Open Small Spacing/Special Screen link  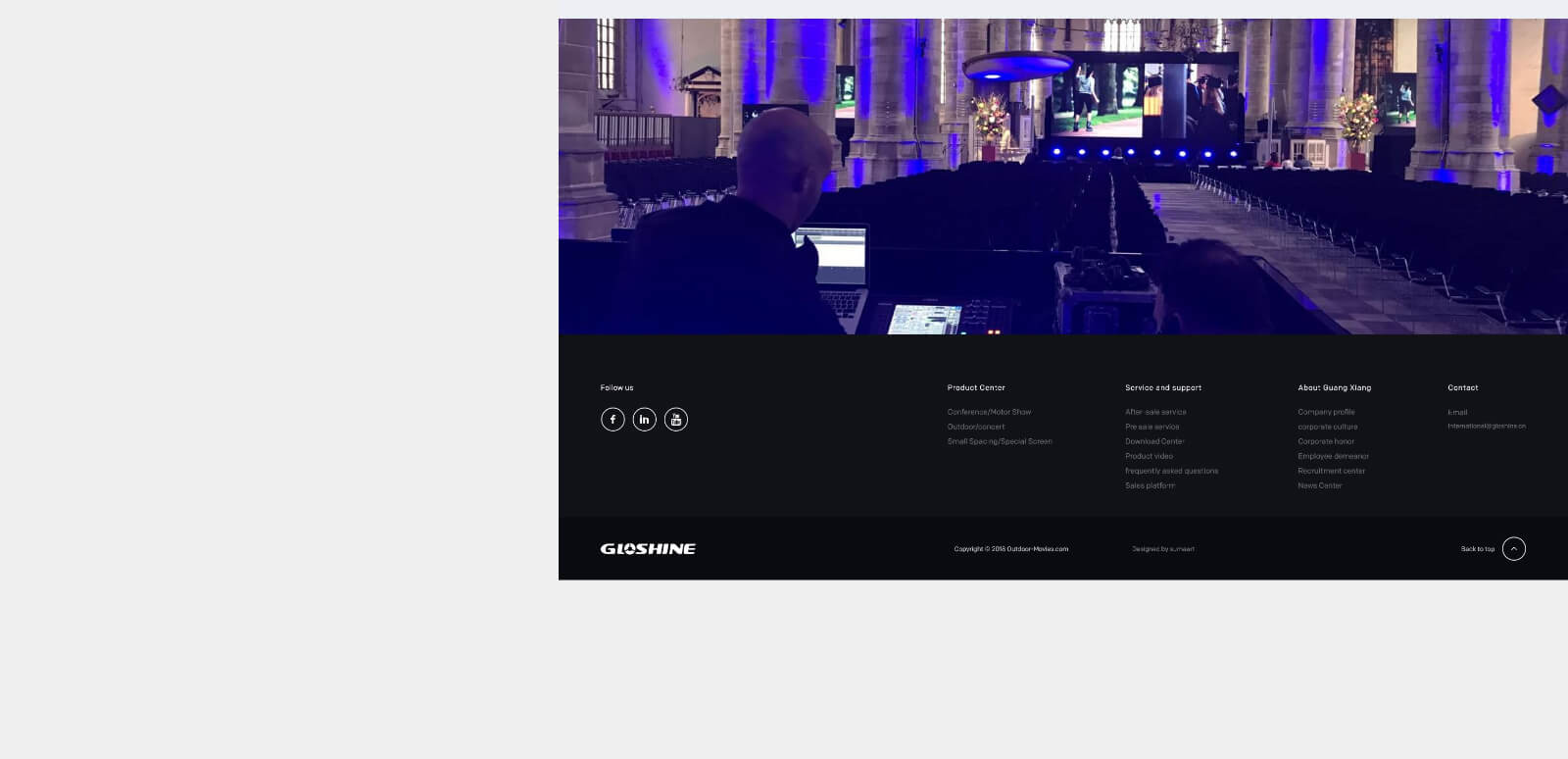click(x=999, y=441)
